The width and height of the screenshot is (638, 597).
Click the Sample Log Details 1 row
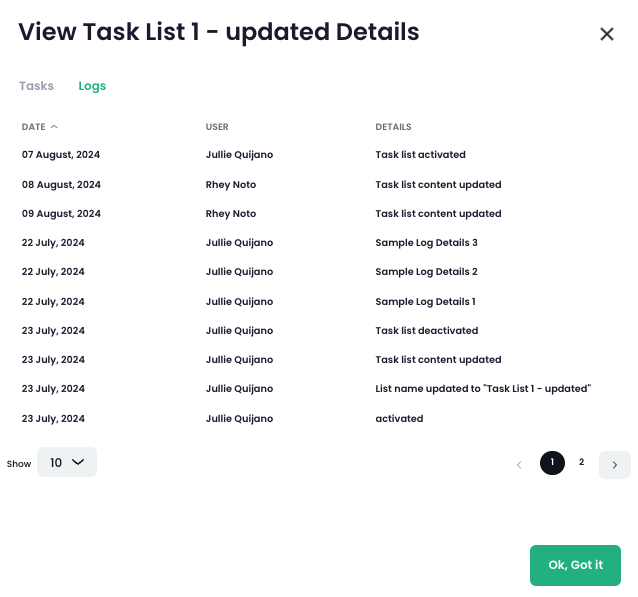425,302
